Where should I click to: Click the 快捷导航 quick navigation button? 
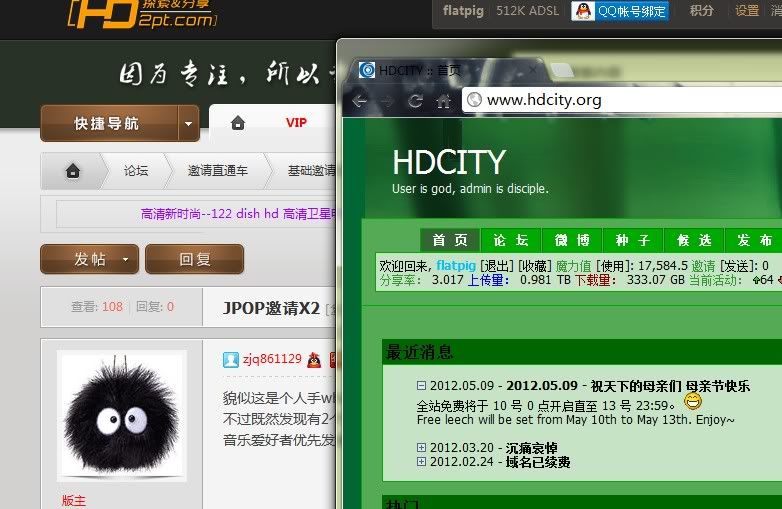109,123
